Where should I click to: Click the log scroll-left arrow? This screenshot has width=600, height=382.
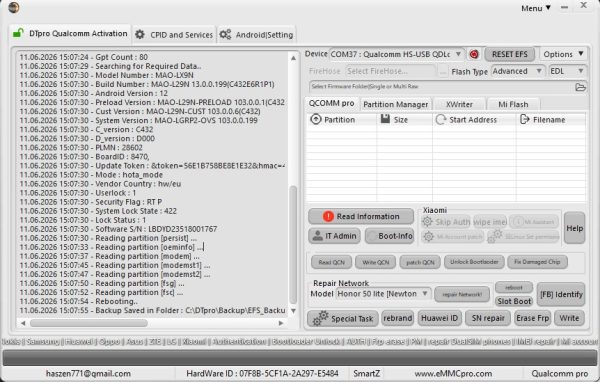(23, 323)
